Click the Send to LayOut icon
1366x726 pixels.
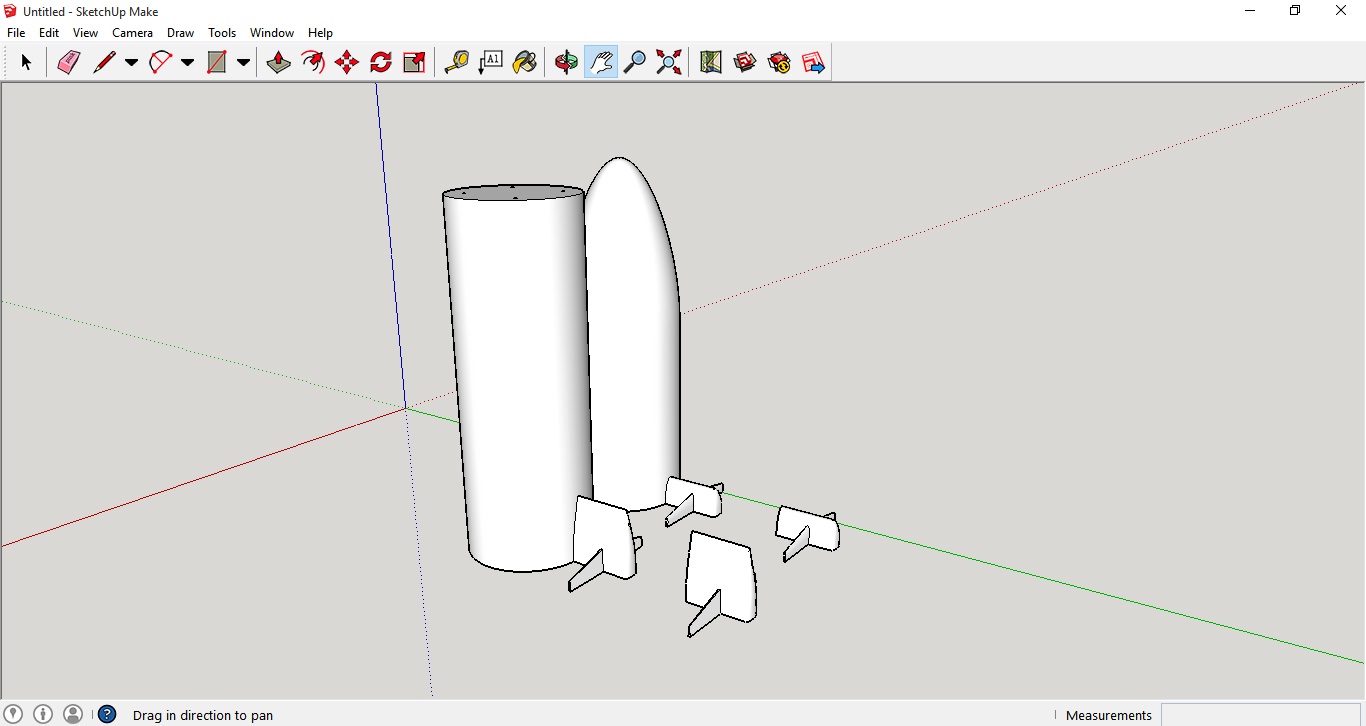(x=813, y=63)
